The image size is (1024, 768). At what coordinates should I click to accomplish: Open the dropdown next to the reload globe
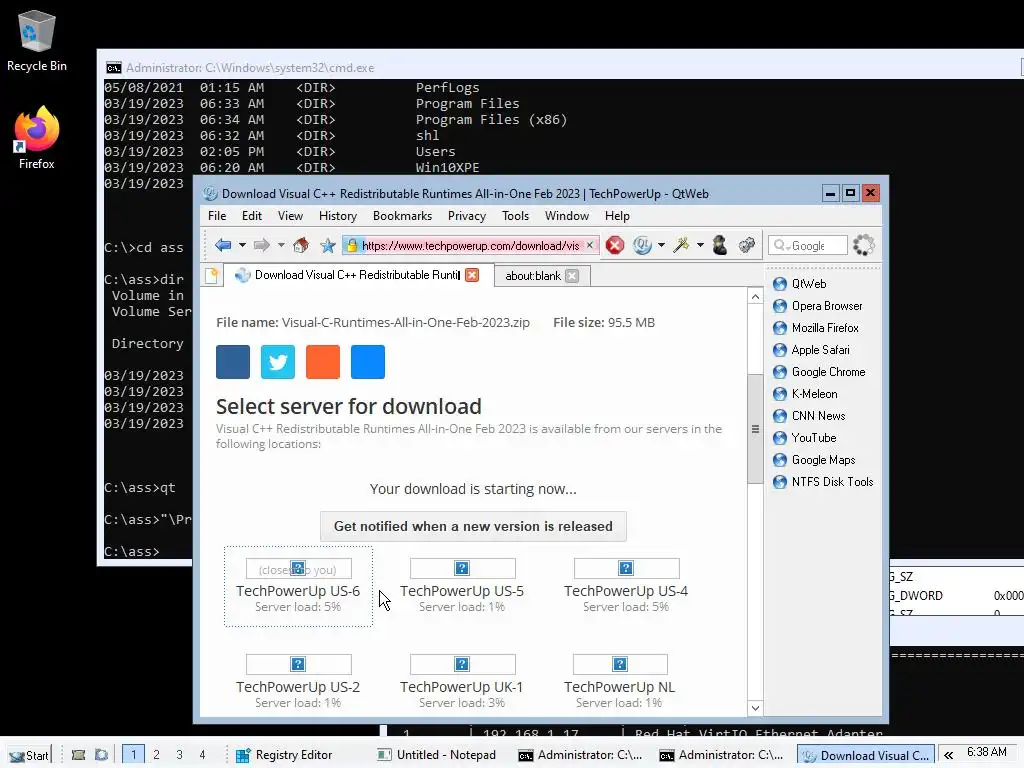coord(662,246)
